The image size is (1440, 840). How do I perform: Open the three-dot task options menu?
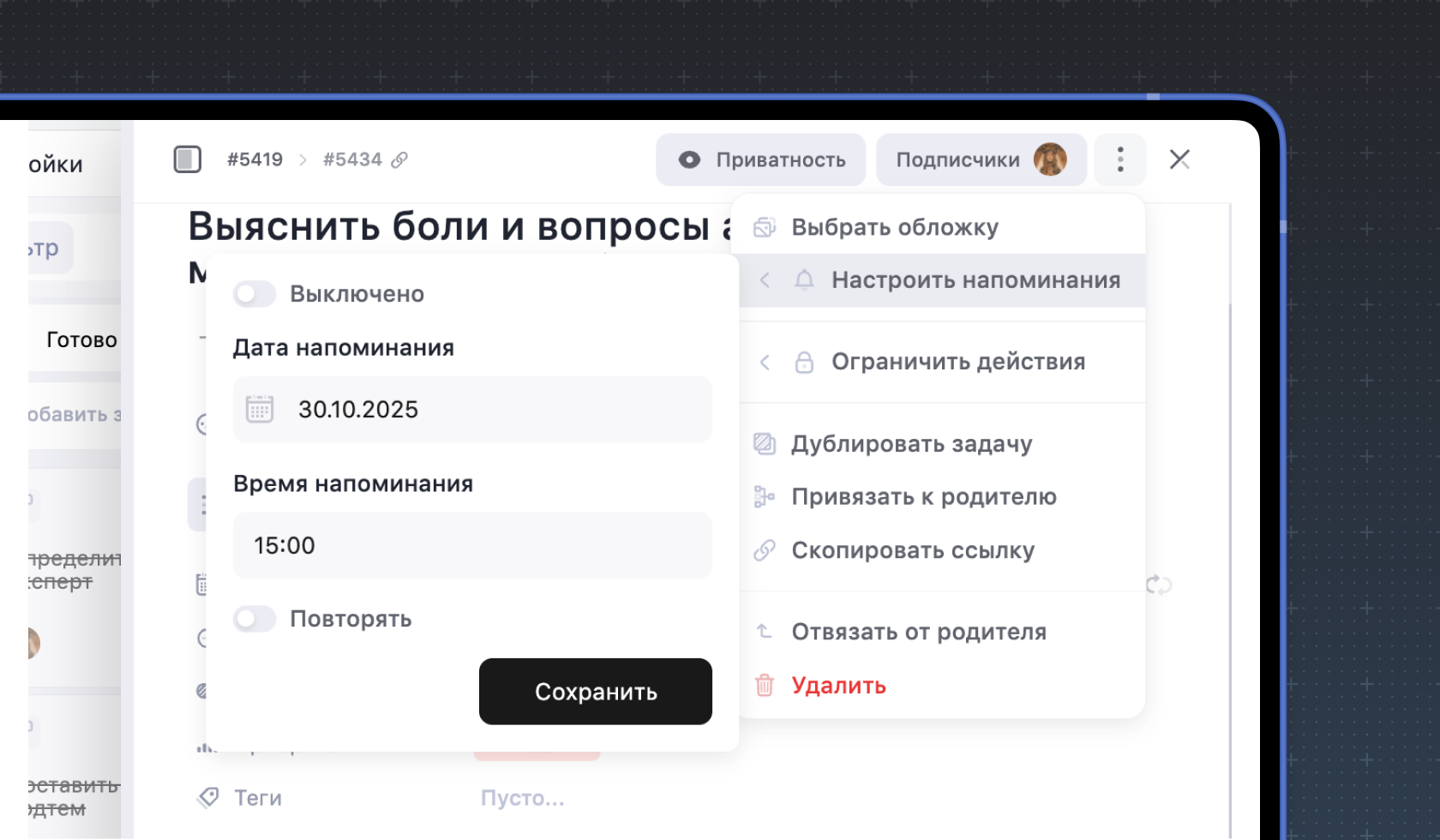[x=1119, y=159]
